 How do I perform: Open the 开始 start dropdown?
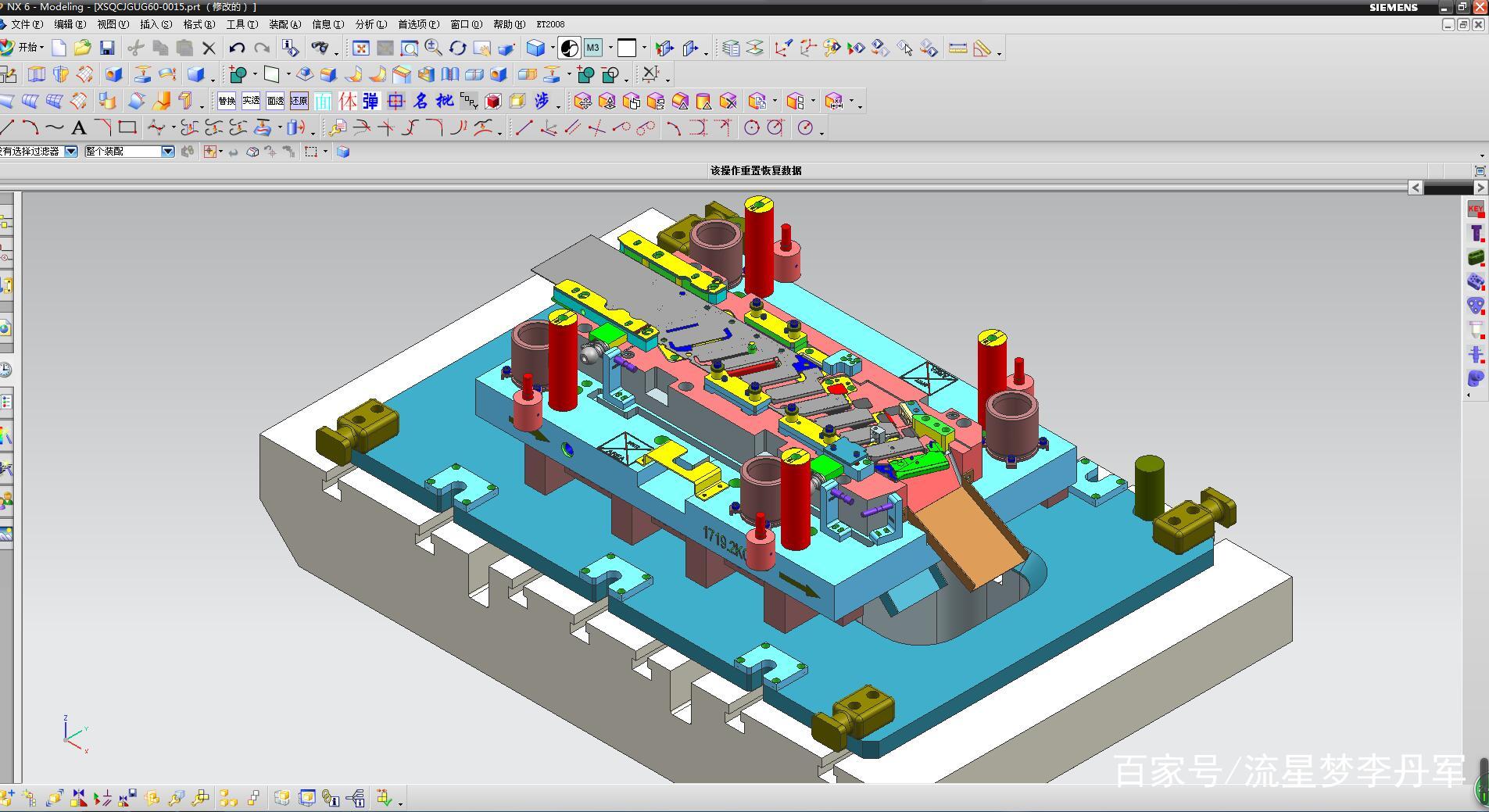(x=30, y=48)
